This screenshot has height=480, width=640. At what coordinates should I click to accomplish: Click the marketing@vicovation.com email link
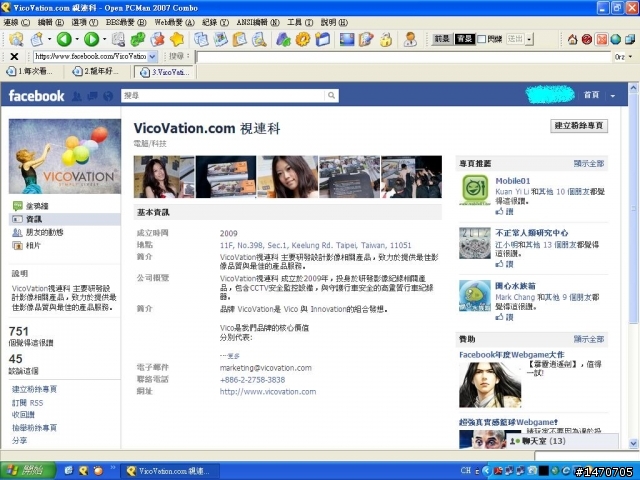click(265, 368)
